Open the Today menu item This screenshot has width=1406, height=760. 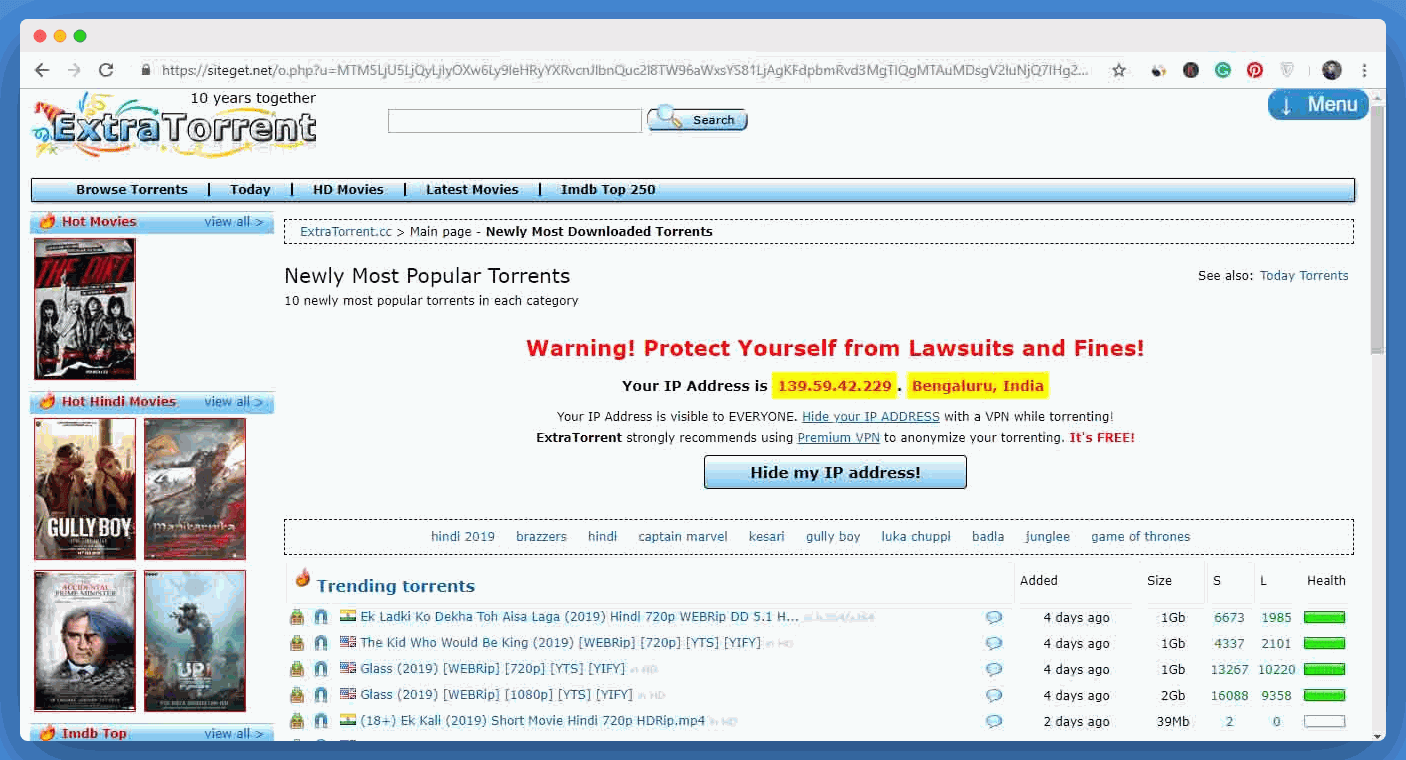pos(250,190)
